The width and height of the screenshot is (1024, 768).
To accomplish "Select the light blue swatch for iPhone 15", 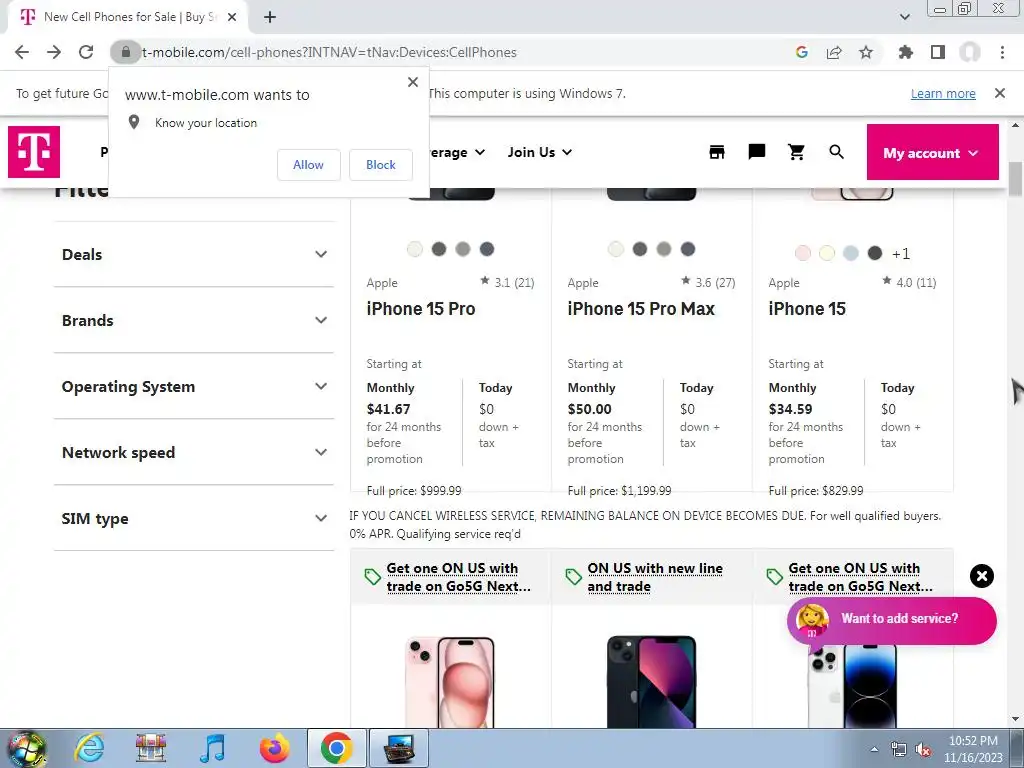I will [850, 253].
